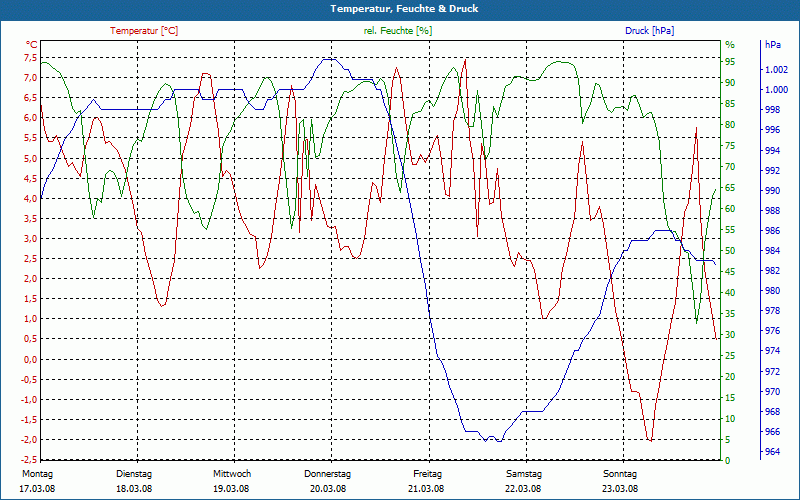This screenshot has height=500, width=800.
Task: Click the '964' pressure axis value
Action: [773, 452]
